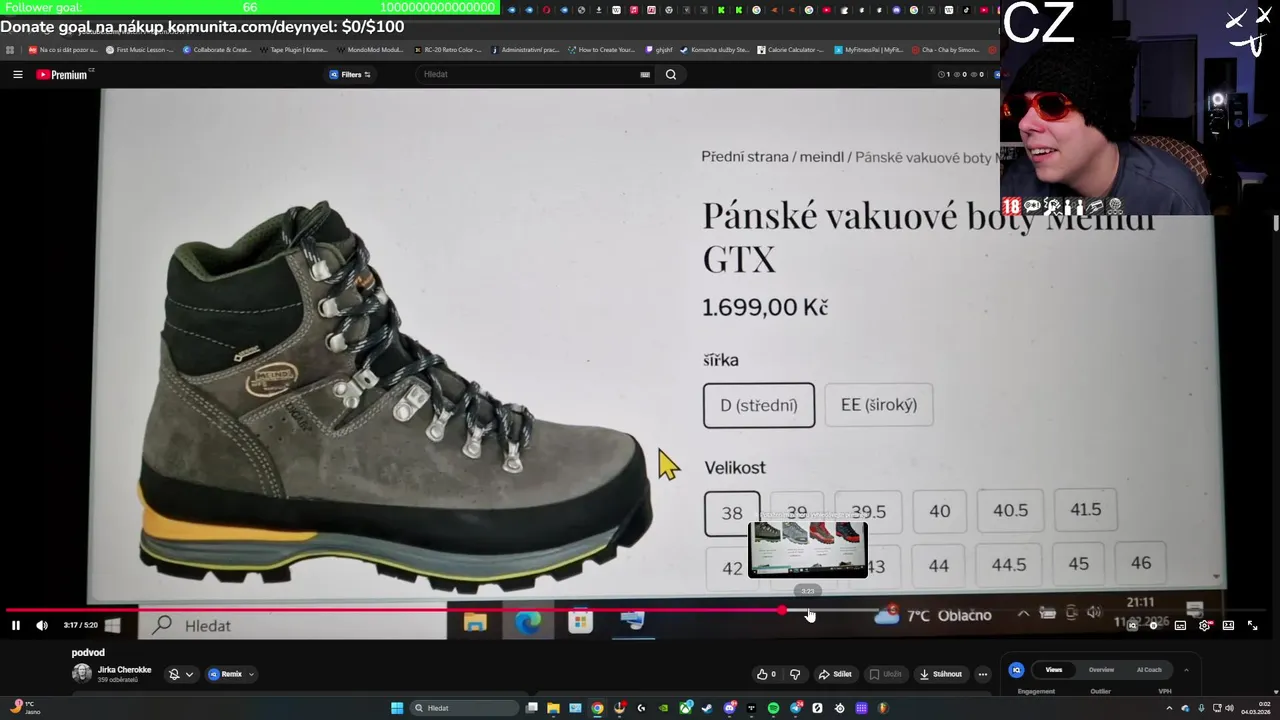Click the 3:17 / 5:20 time display
1280x720 pixels.
(80, 625)
